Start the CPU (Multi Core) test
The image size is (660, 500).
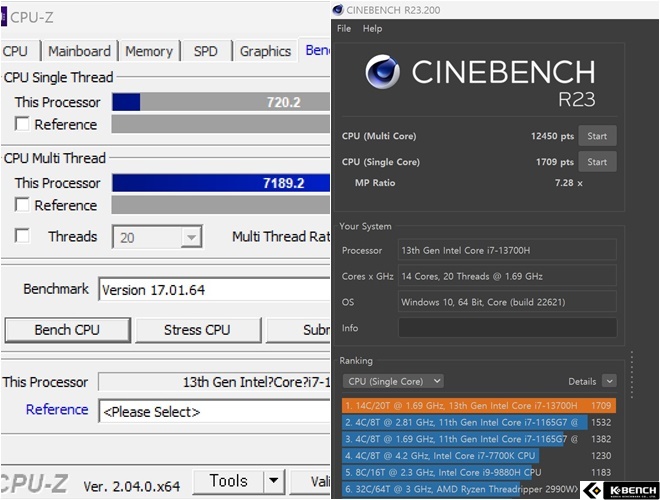tap(597, 136)
